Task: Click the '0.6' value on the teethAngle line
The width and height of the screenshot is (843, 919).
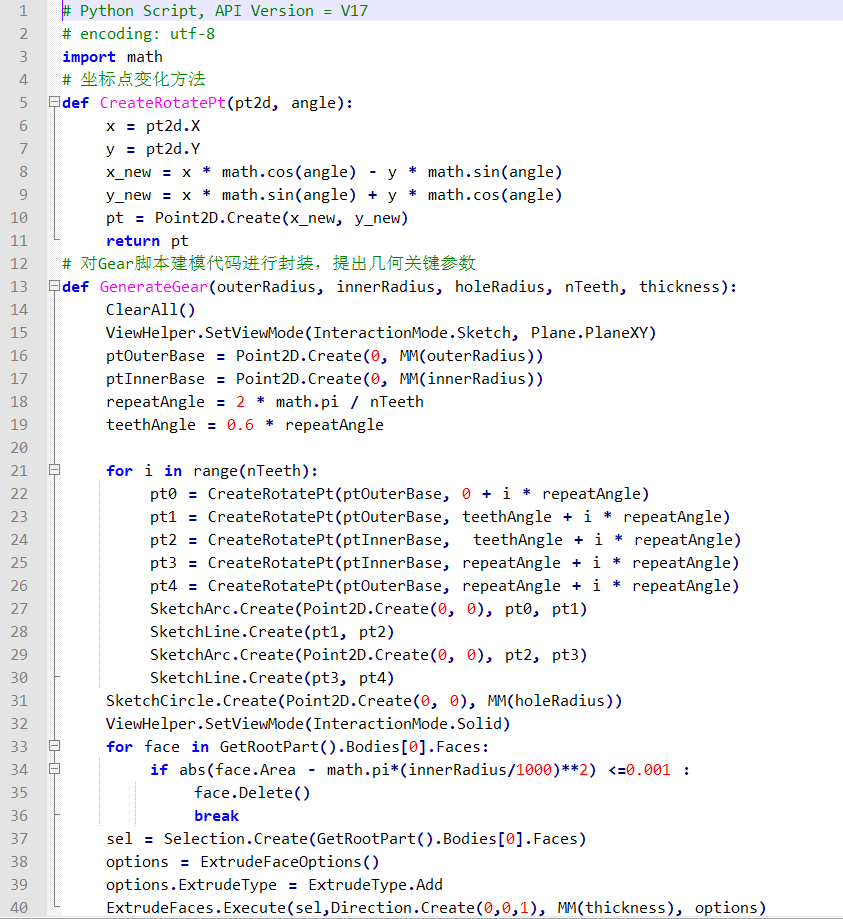Action: pos(240,425)
